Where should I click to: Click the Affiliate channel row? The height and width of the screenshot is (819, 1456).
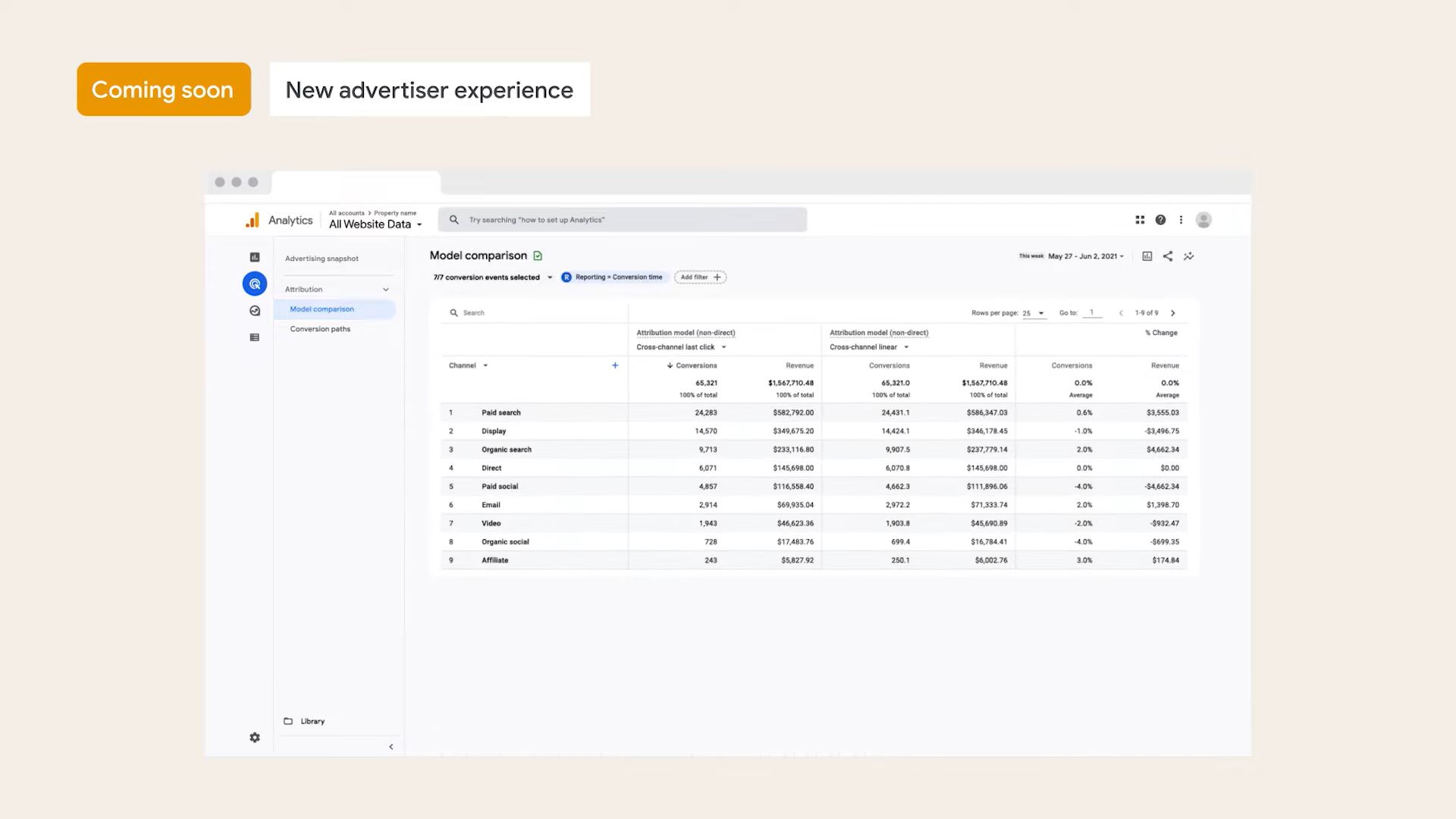pos(814,560)
